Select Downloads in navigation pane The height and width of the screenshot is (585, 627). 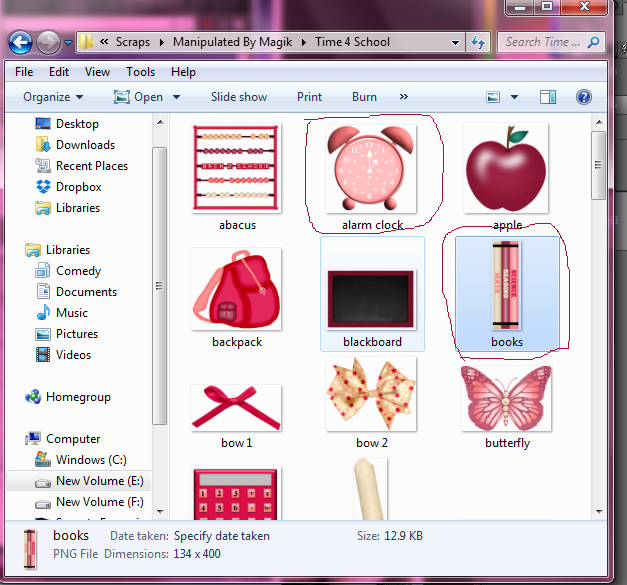click(75, 145)
